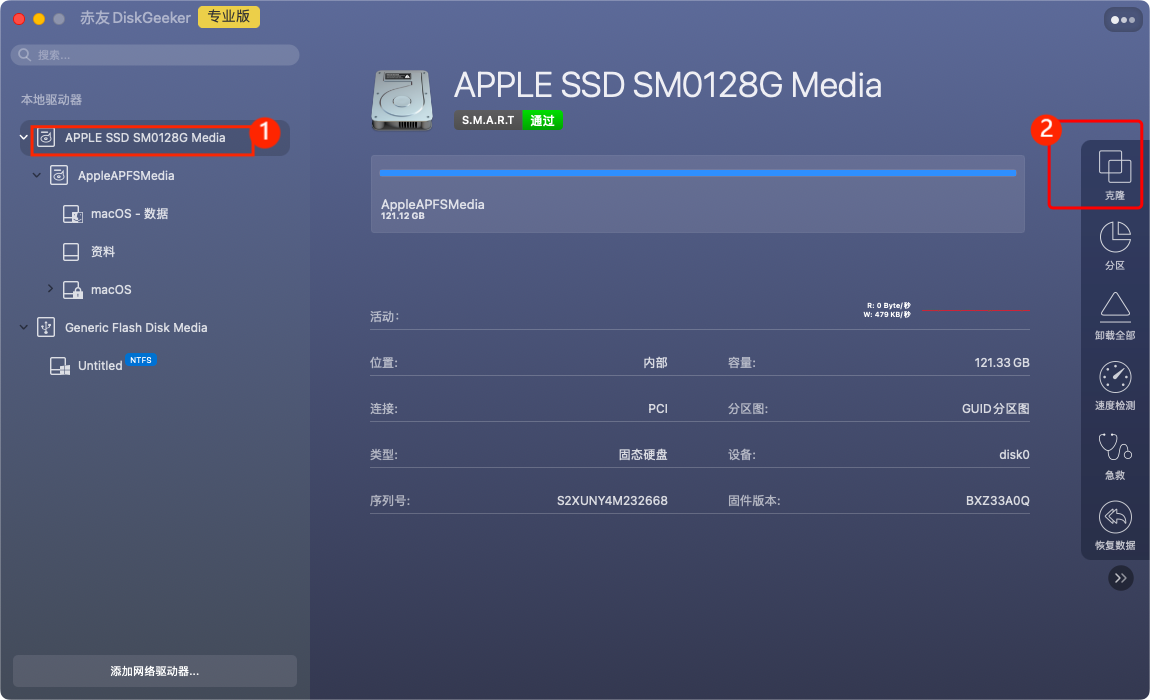1150x700 pixels.
Task: Click the sidebar expand arrows at bottom right
Action: point(1120,577)
